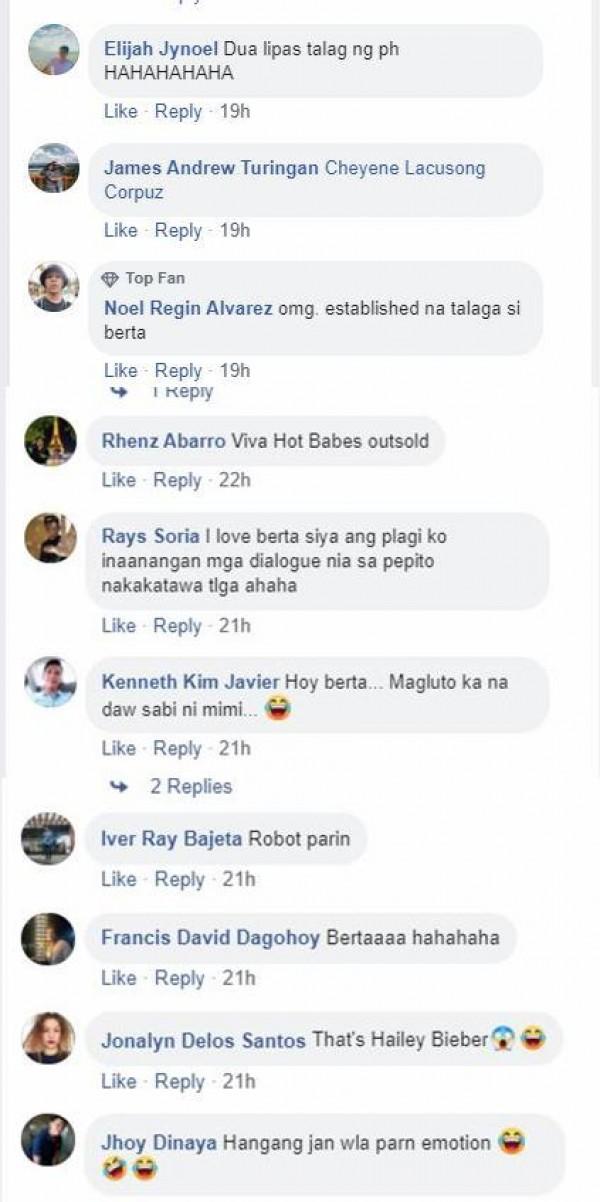The image size is (600, 1202).
Task: Click the reply arrow icon beside 2 Replies
Action: pyautogui.click(x=119, y=787)
